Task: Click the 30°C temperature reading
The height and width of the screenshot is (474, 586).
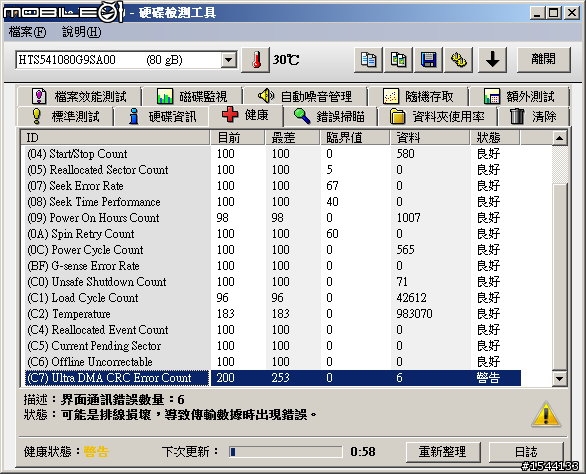Action: click(x=286, y=60)
